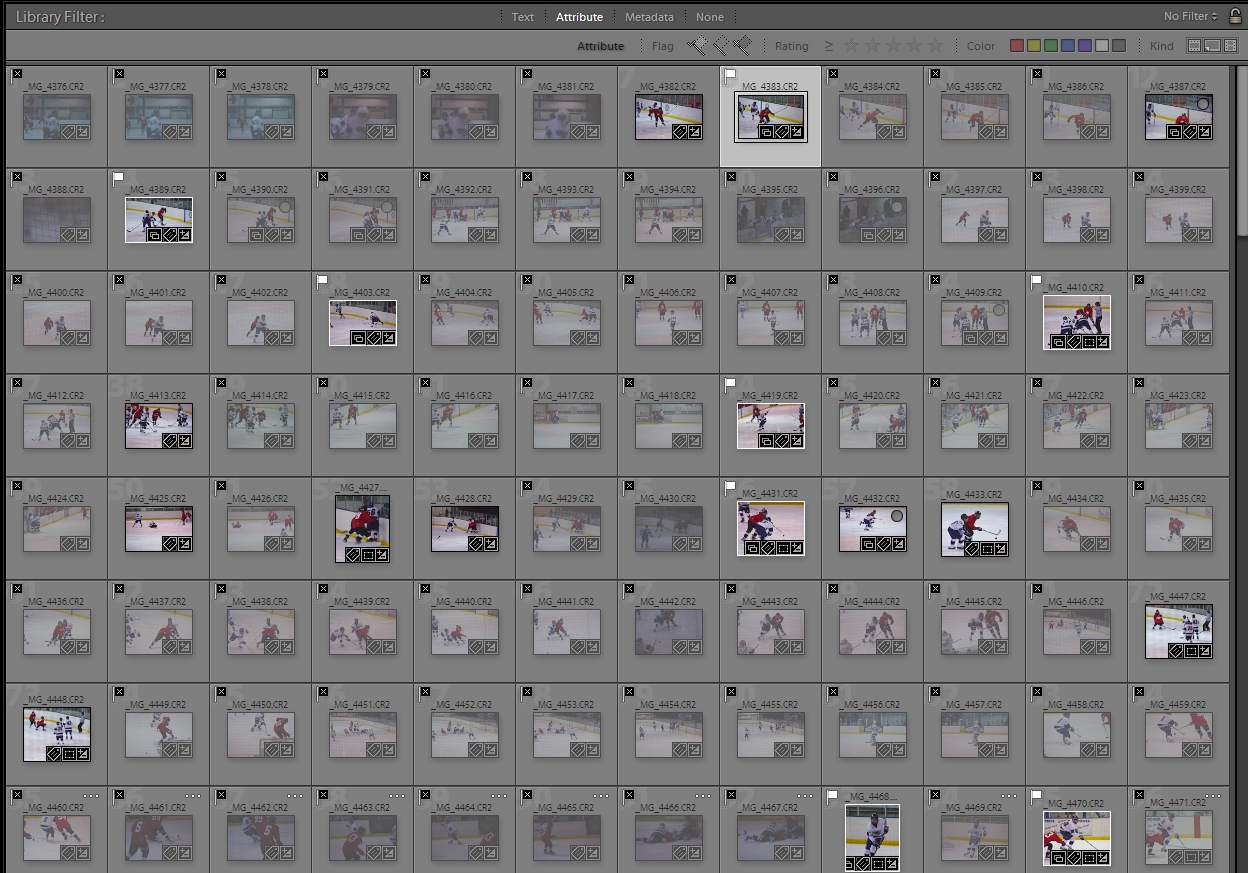
Task: Click the filter lock padlock icon
Action: [1235, 15]
